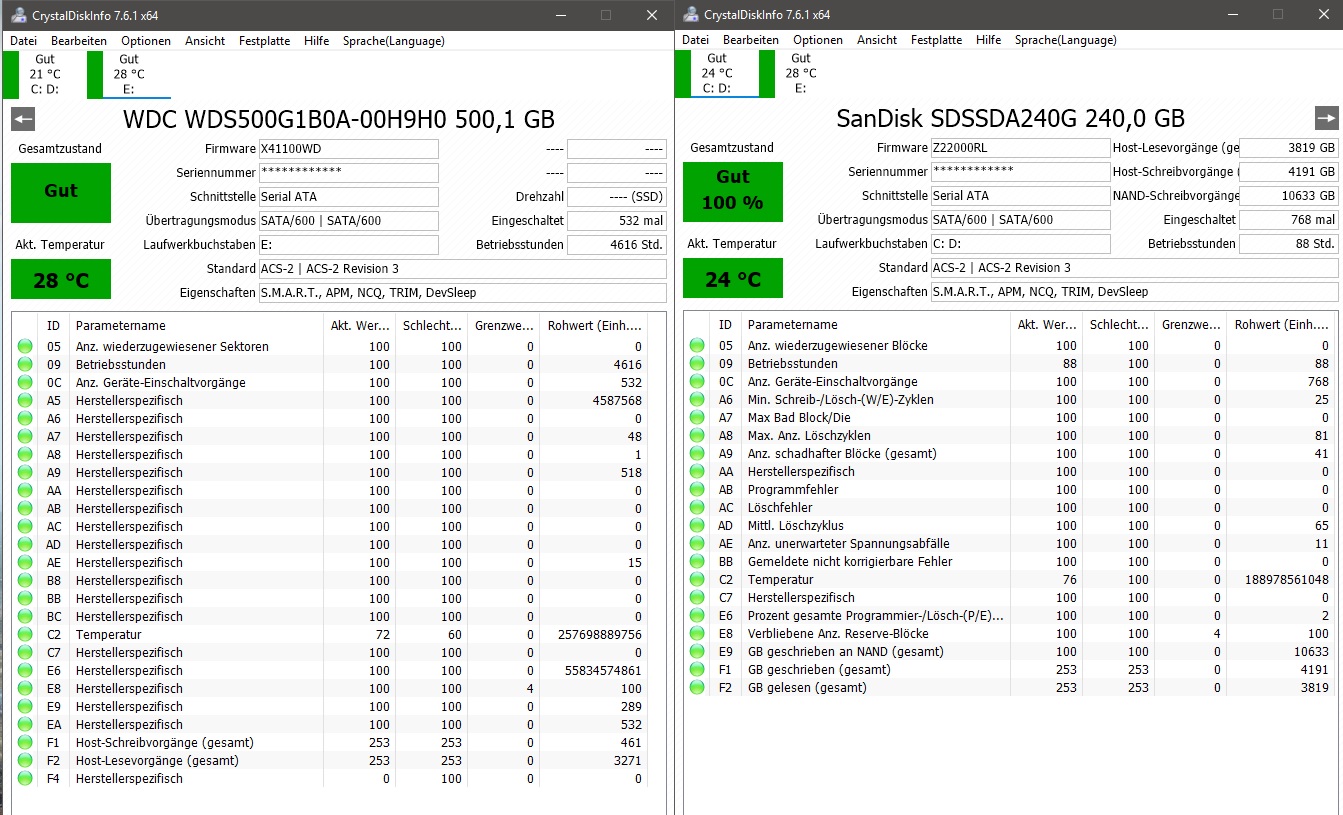Click Laufwerkbuchstaben field E:
The height and width of the screenshot is (815, 1343).
pos(348,245)
